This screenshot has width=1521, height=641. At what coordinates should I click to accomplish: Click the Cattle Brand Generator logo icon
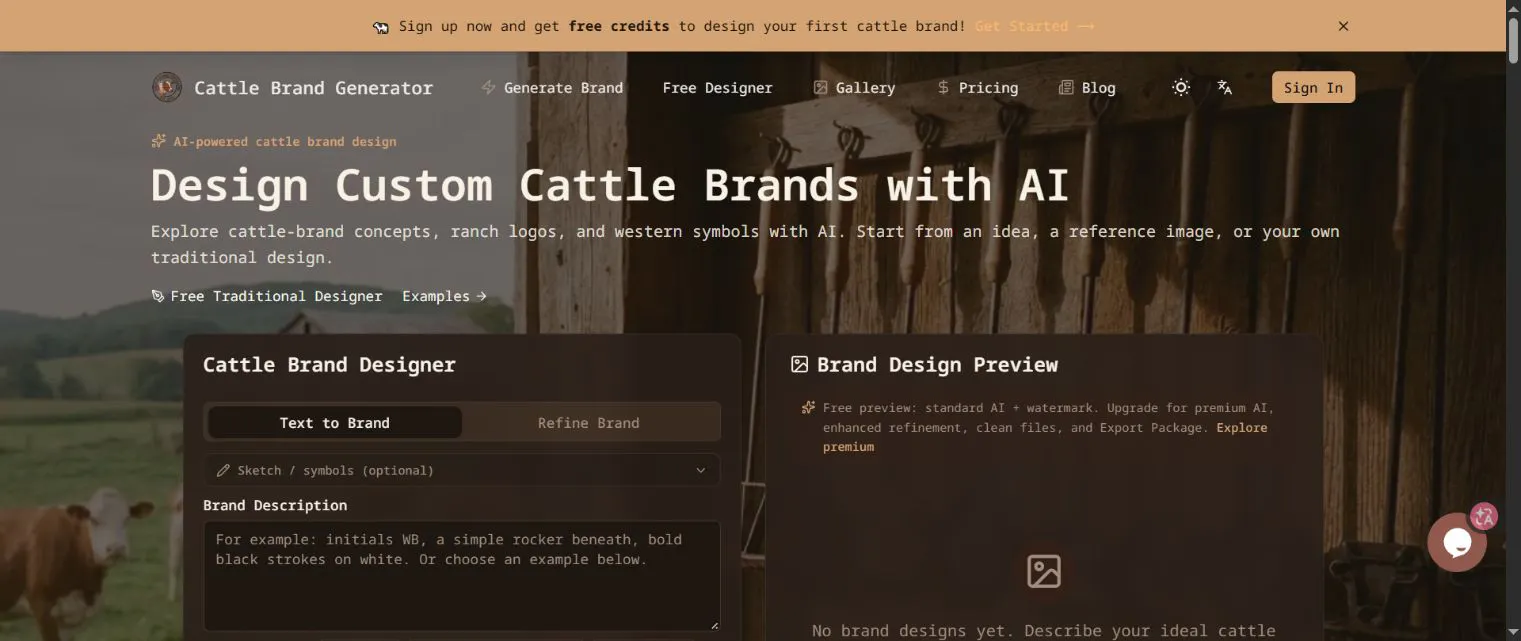[167, 87]
